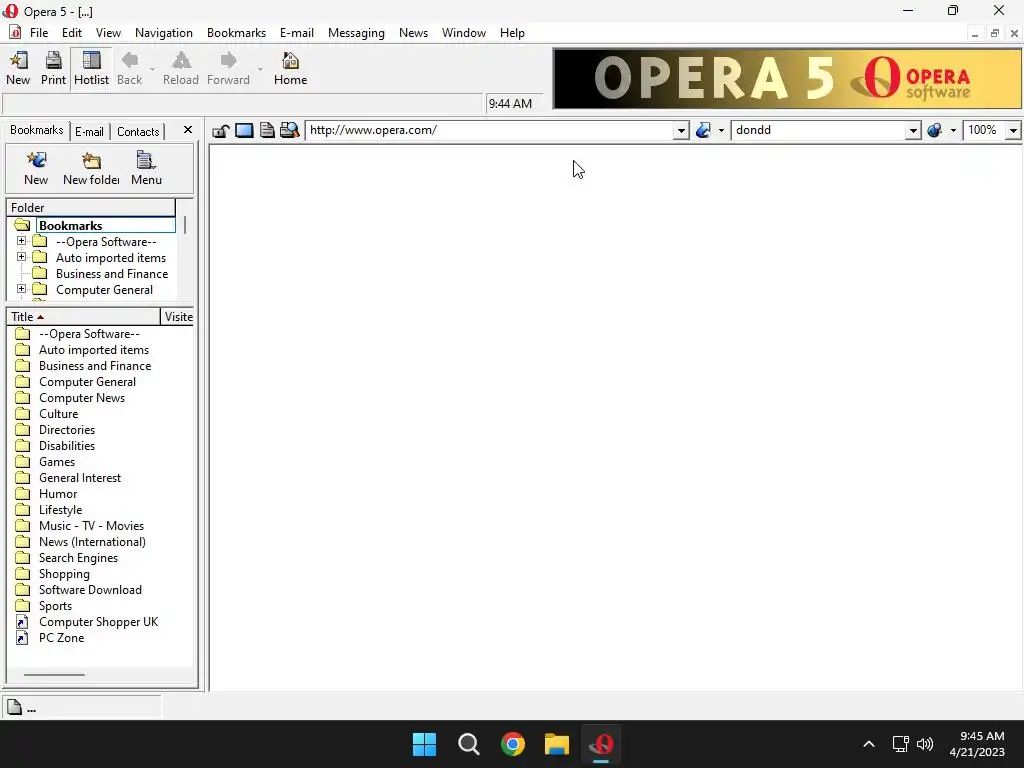Click the Print toolbar icon
1024x768 pixels.
coord(53,69)
